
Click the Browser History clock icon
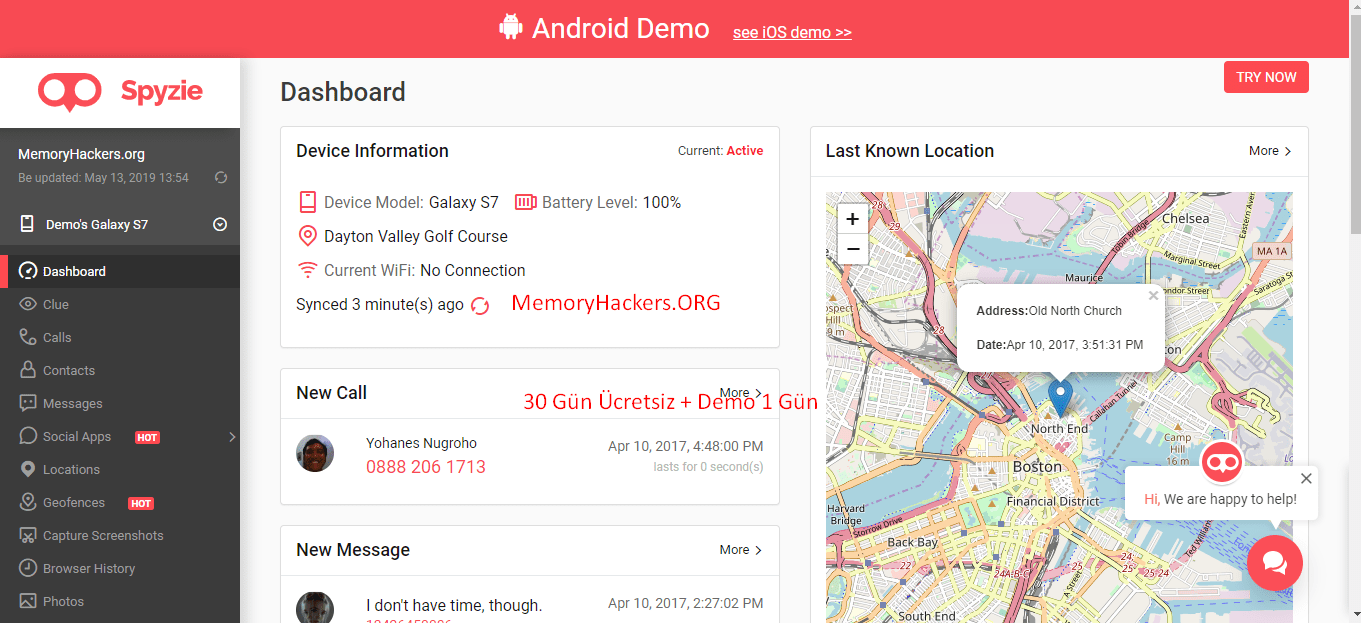click(x=28, y=568)
